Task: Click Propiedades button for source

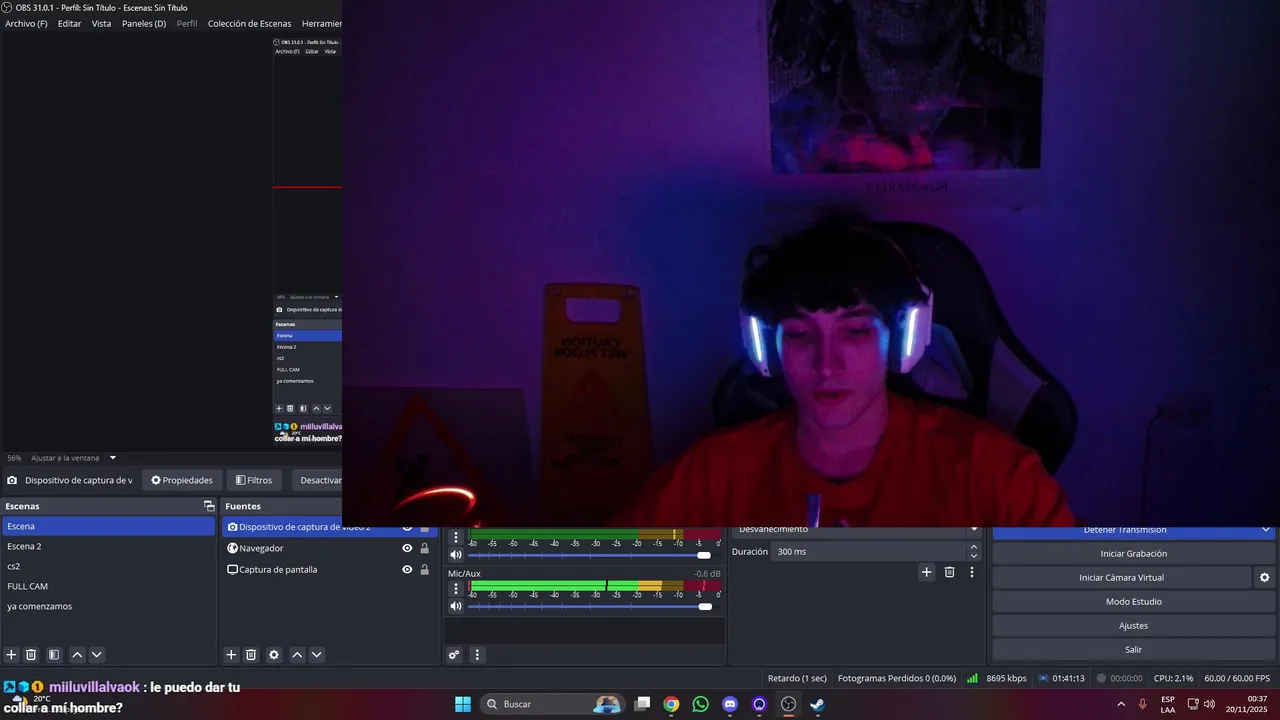Action: point(182,480)
